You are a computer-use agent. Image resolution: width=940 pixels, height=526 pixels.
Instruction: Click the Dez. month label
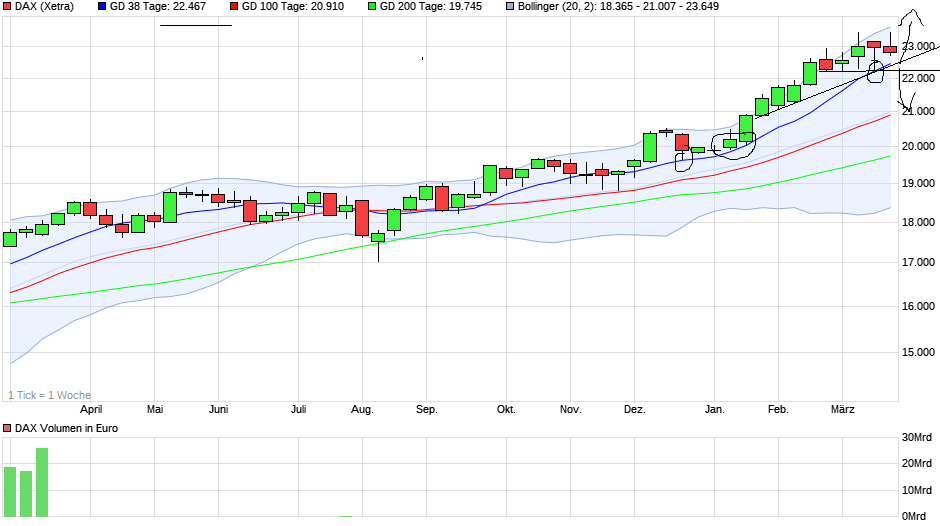[x=634, y=410]
